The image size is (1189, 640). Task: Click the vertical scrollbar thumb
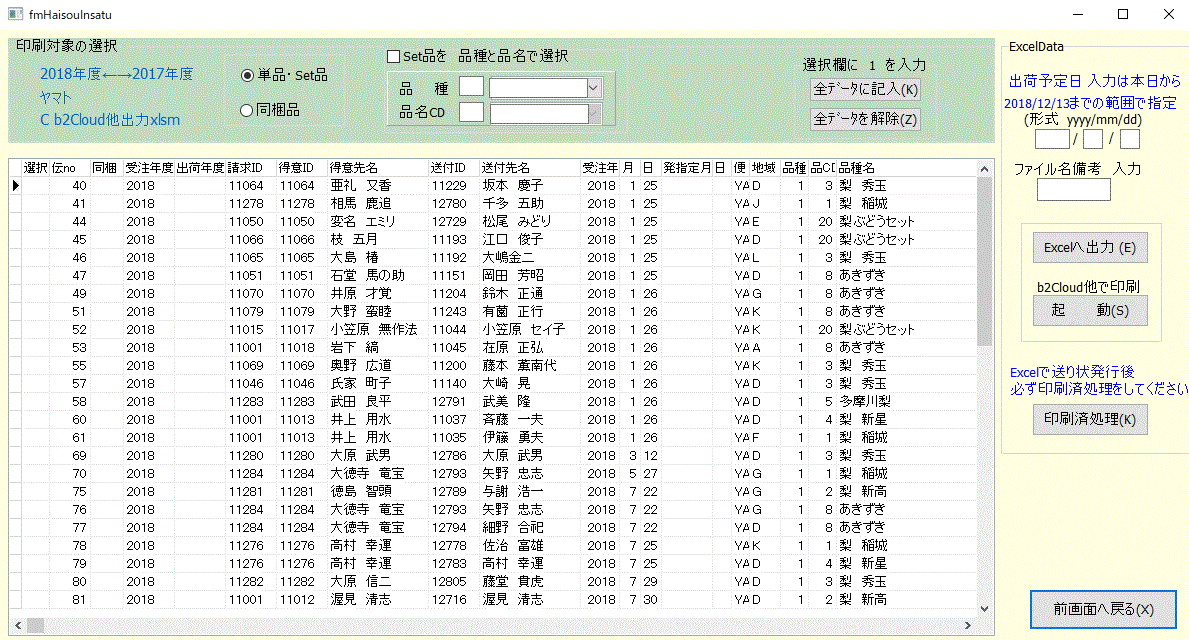click(984, 262)
